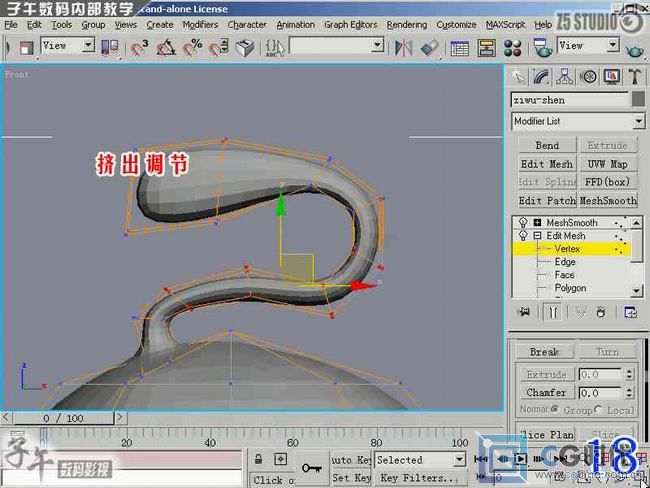Open the Rendering menu
650x488 pixels.
click(407, 25)
